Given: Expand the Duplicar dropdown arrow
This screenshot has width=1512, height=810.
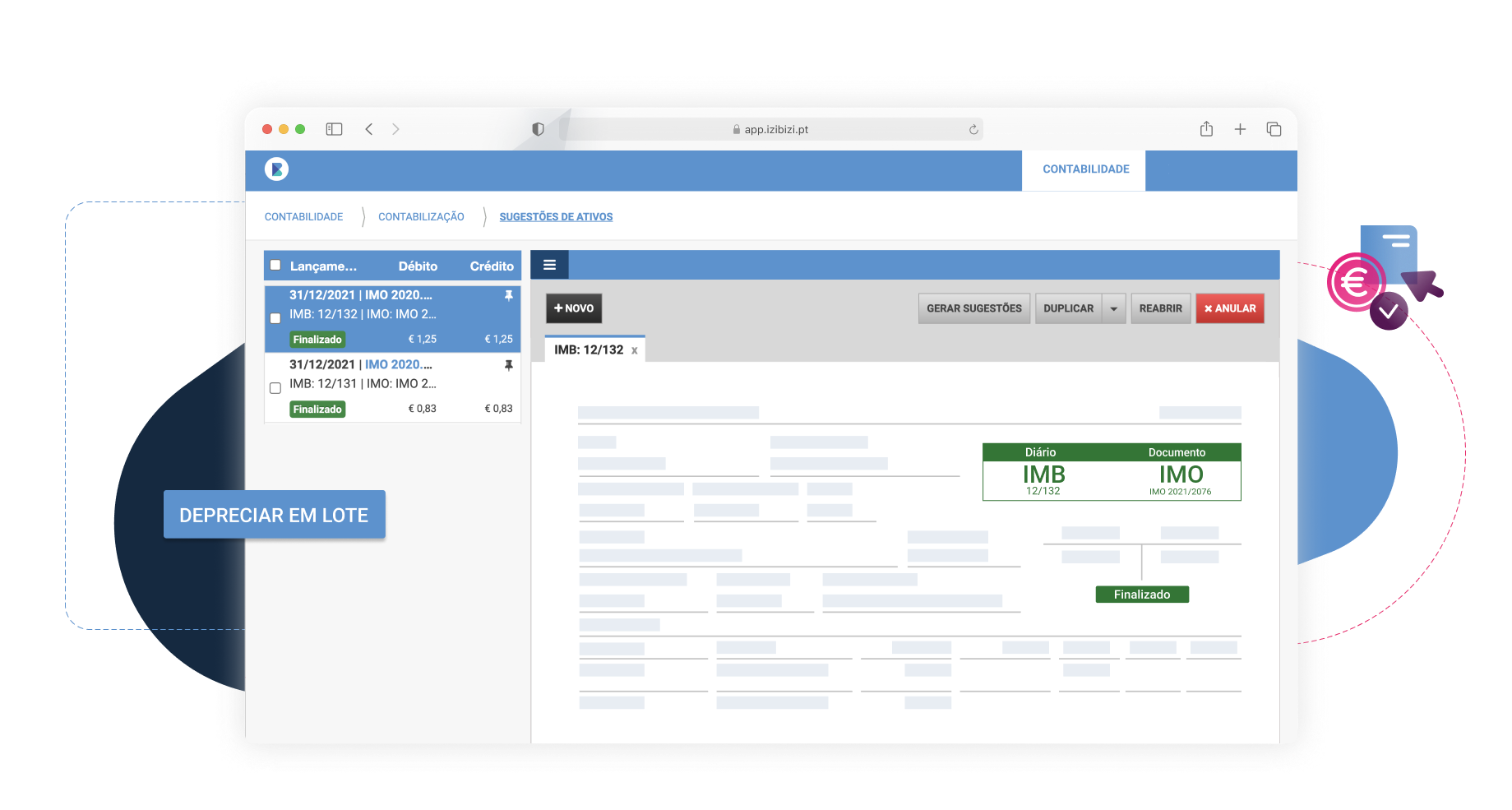Looking at the screenshot, I should tap(1114, 309).
